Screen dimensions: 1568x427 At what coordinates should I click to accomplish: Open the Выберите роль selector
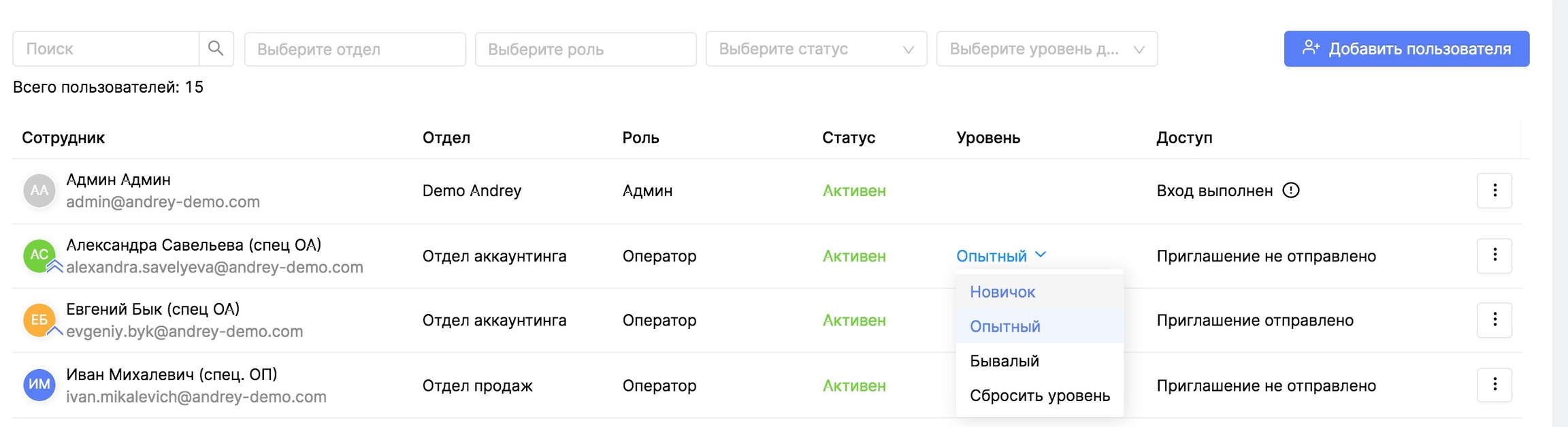[585, 49]
